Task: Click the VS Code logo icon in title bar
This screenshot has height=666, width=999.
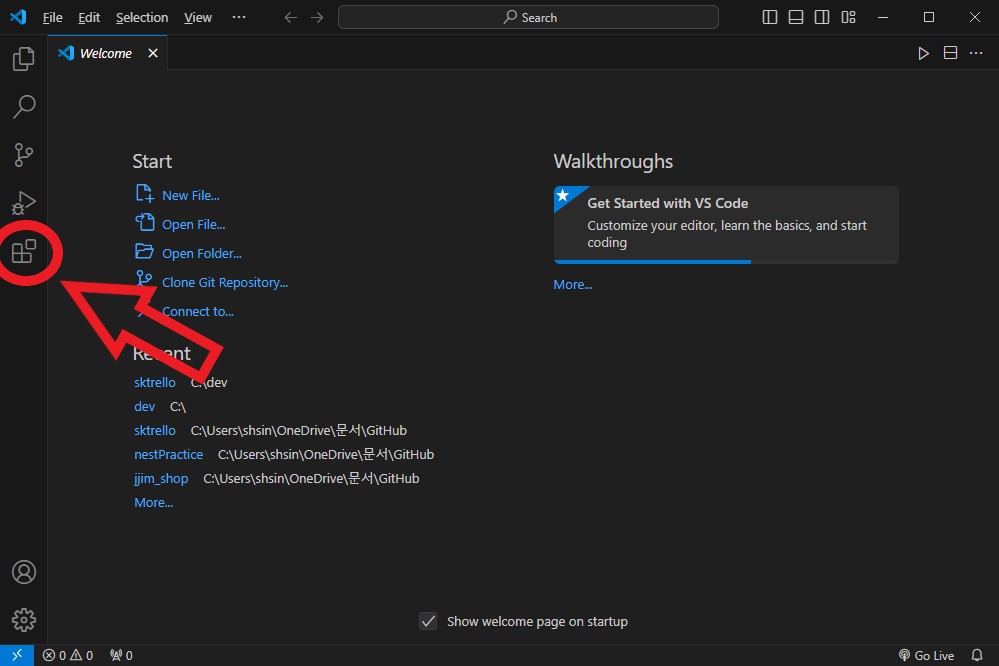Action: [x=18, y=17]
